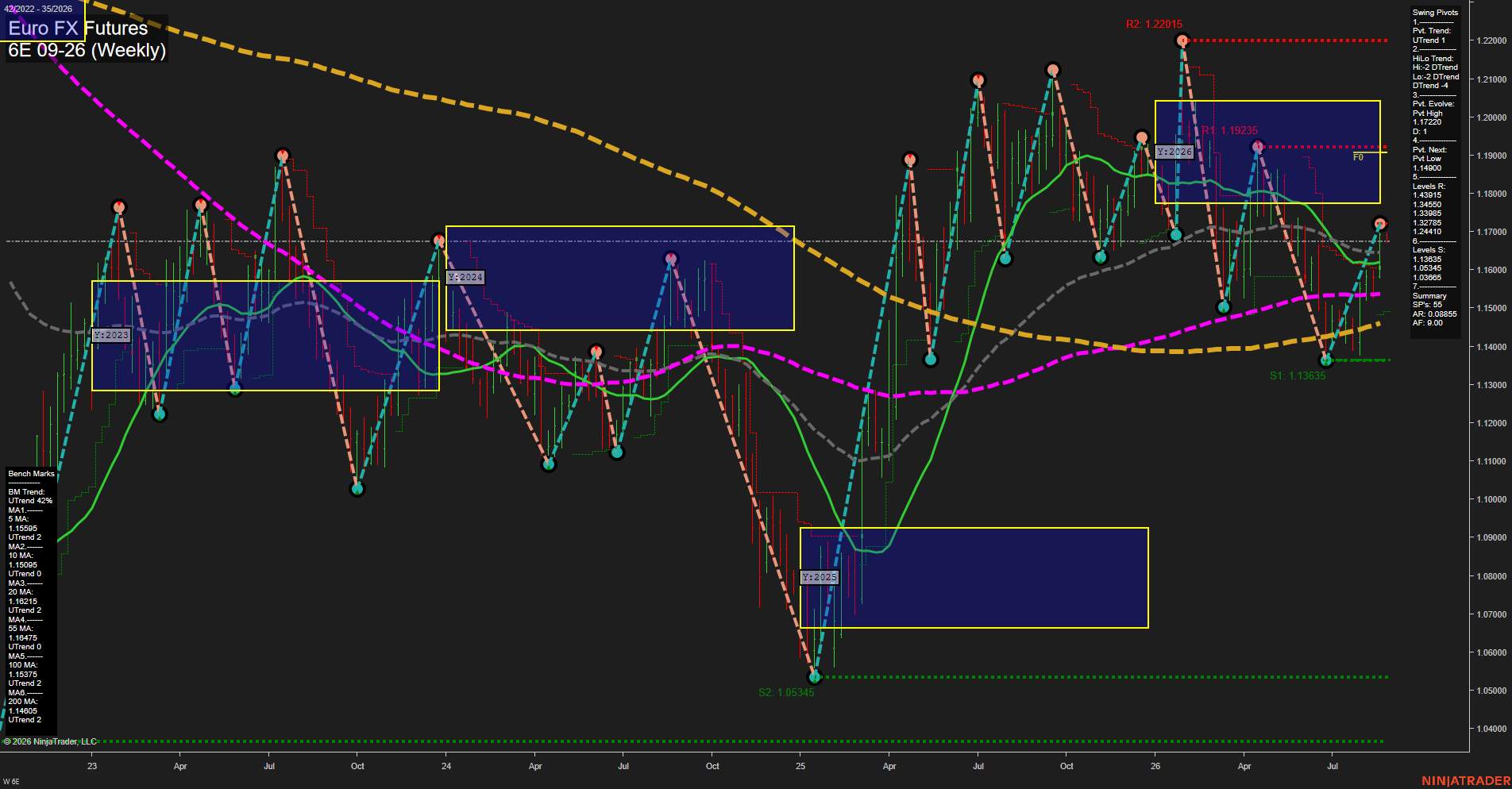
Task: Click the Levels R: heading
Action: click(1429, 187)
